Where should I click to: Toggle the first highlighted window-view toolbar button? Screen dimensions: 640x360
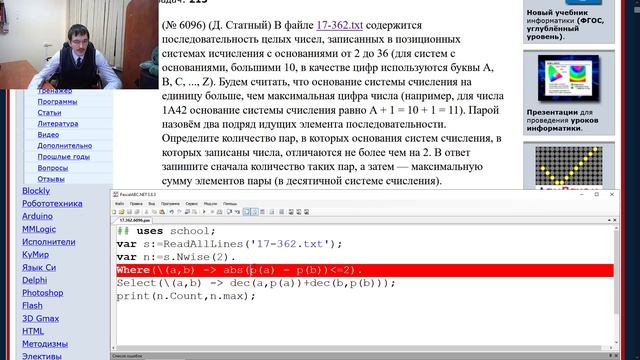point(246,212)
